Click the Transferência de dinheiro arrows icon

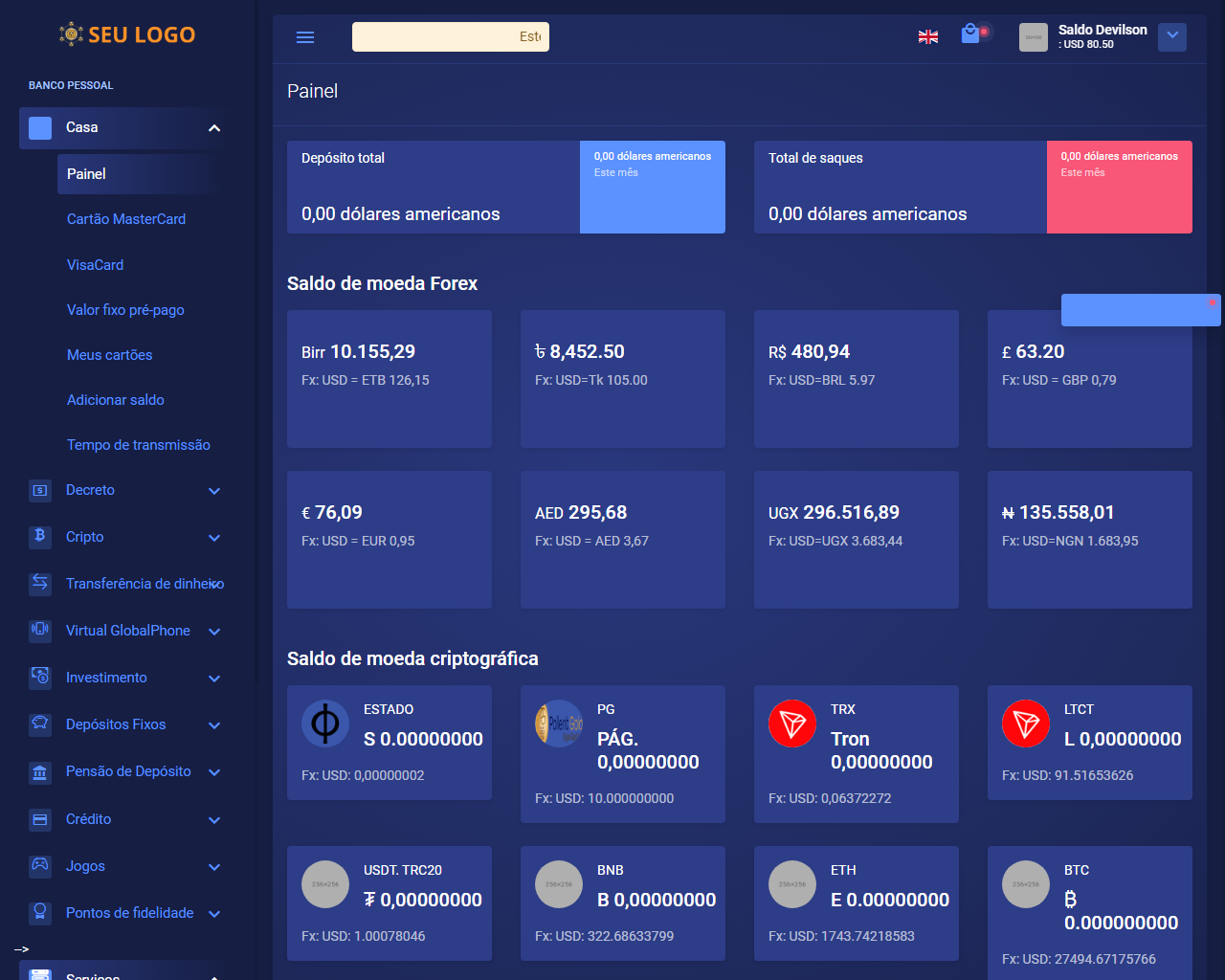40,583
